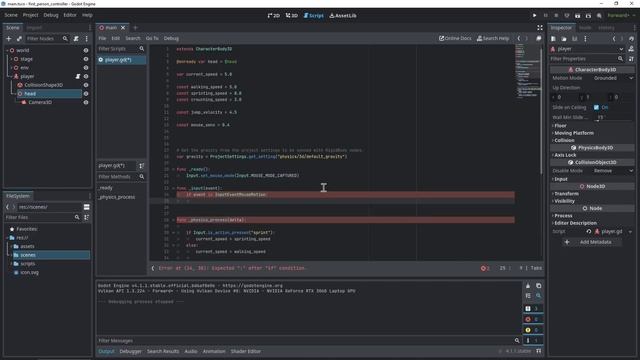Viewport: 640px width, 360px height.
Task: Run the current scene icon in top toolbar
Action: click(577, 16)
